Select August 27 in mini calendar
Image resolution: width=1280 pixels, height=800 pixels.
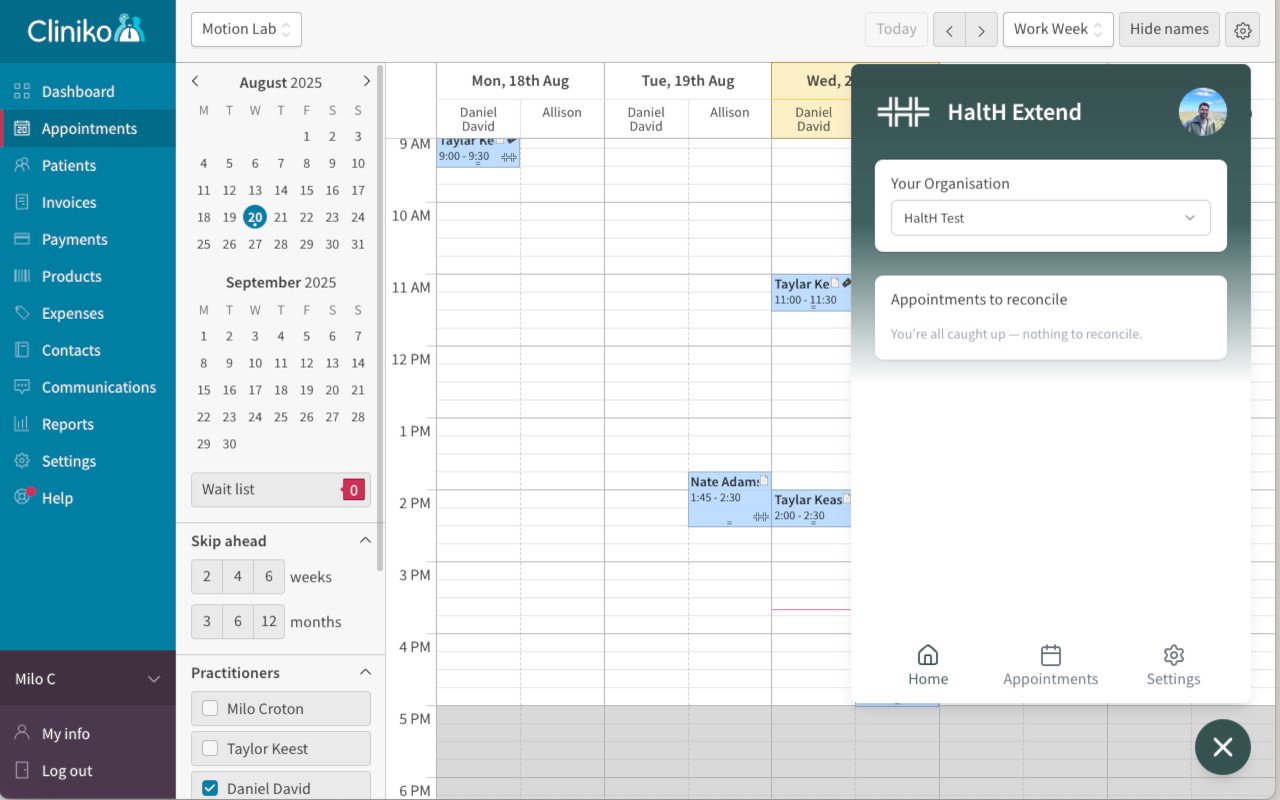tap(255, 244)
